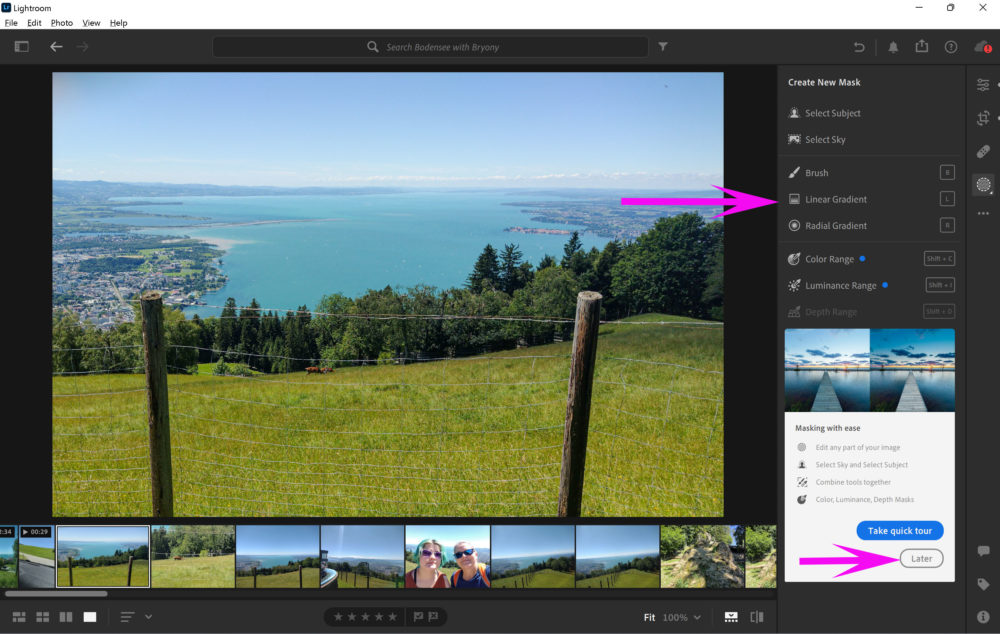
Task: Select the Masking tool icon
Action: [983, 185]
